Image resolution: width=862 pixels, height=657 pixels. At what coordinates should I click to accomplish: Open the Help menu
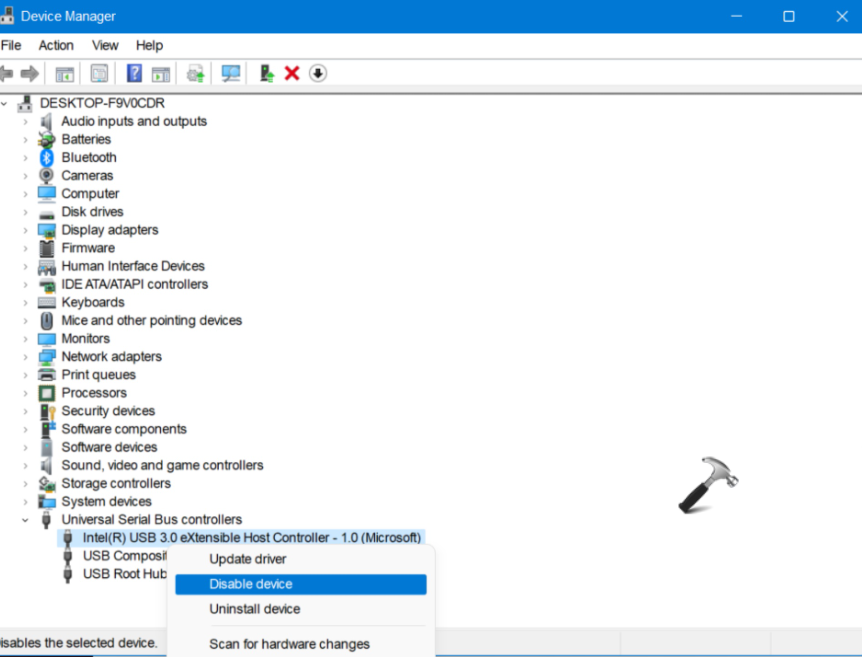150,45
